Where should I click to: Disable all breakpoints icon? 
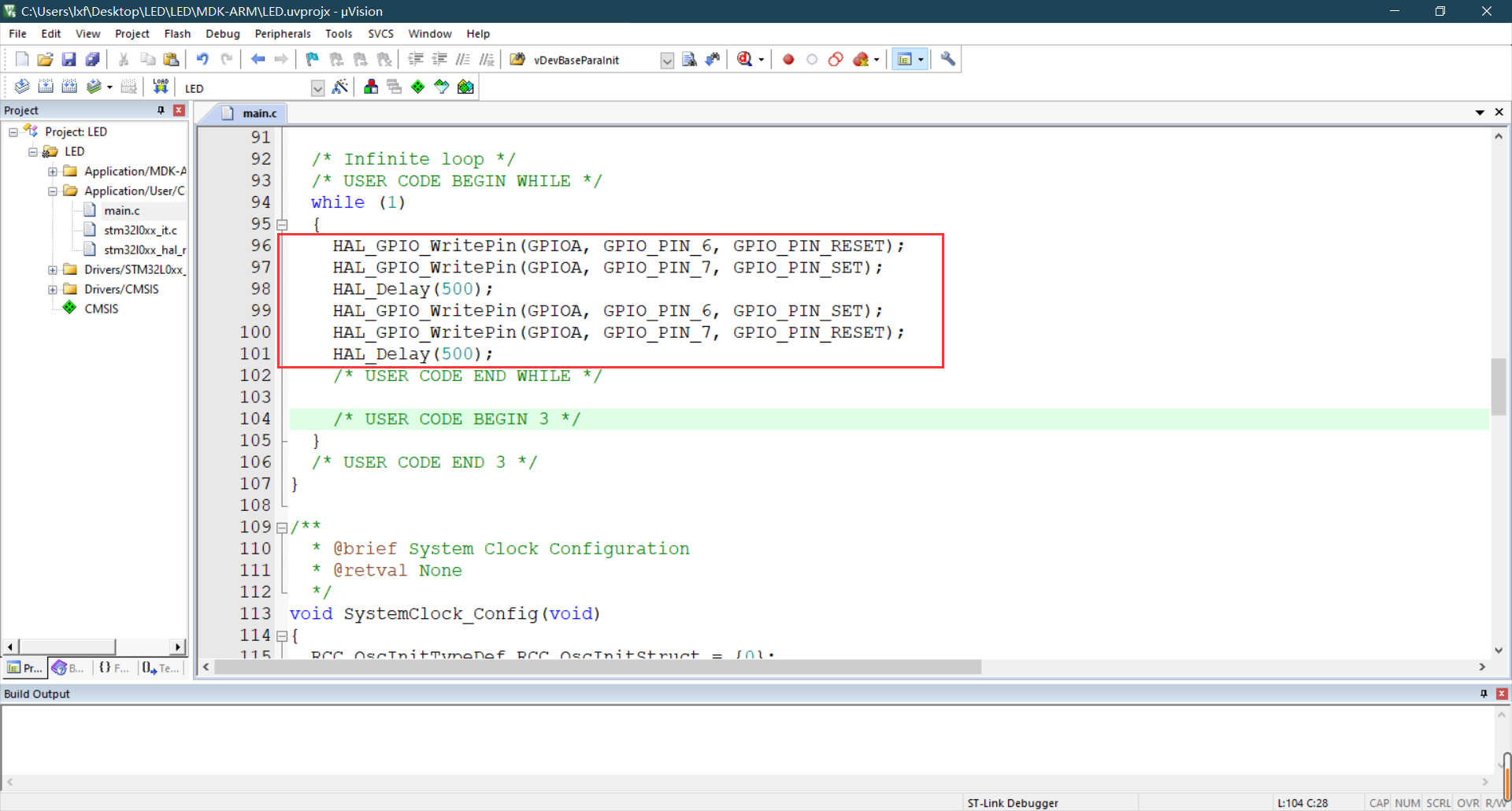(836, 59)
